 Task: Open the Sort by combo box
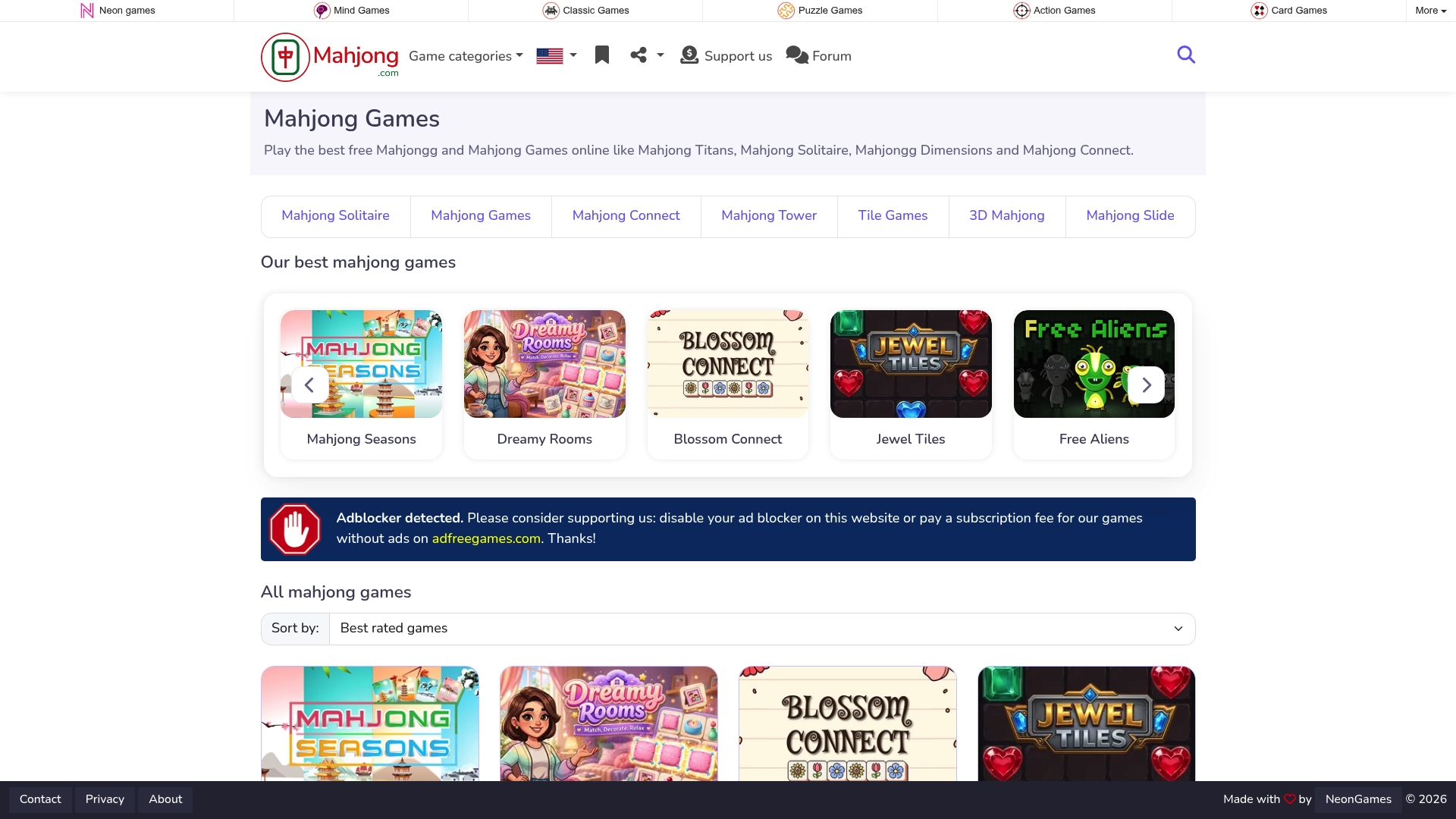[762, 629]
